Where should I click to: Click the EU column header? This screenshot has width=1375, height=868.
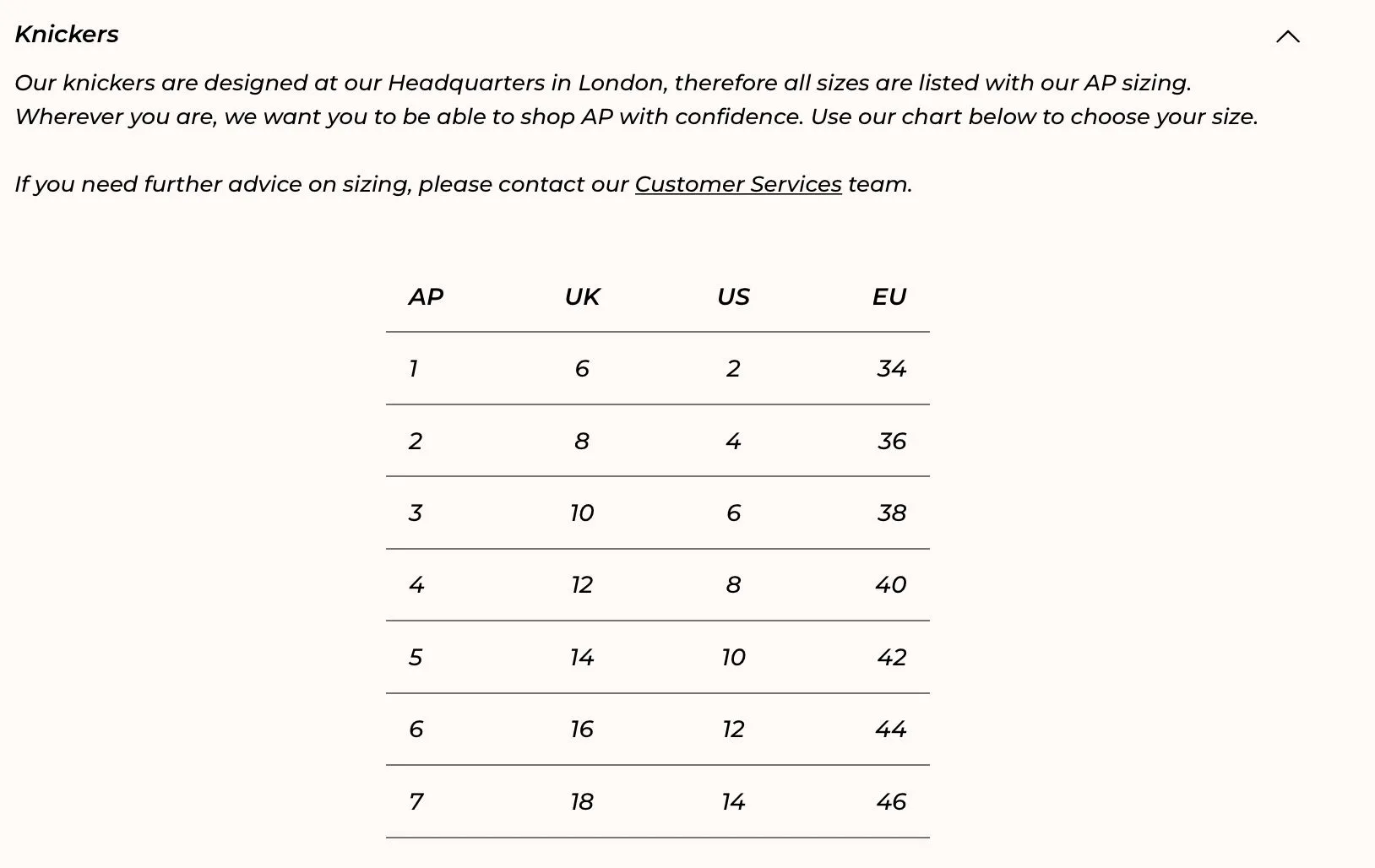coord(889,297)
